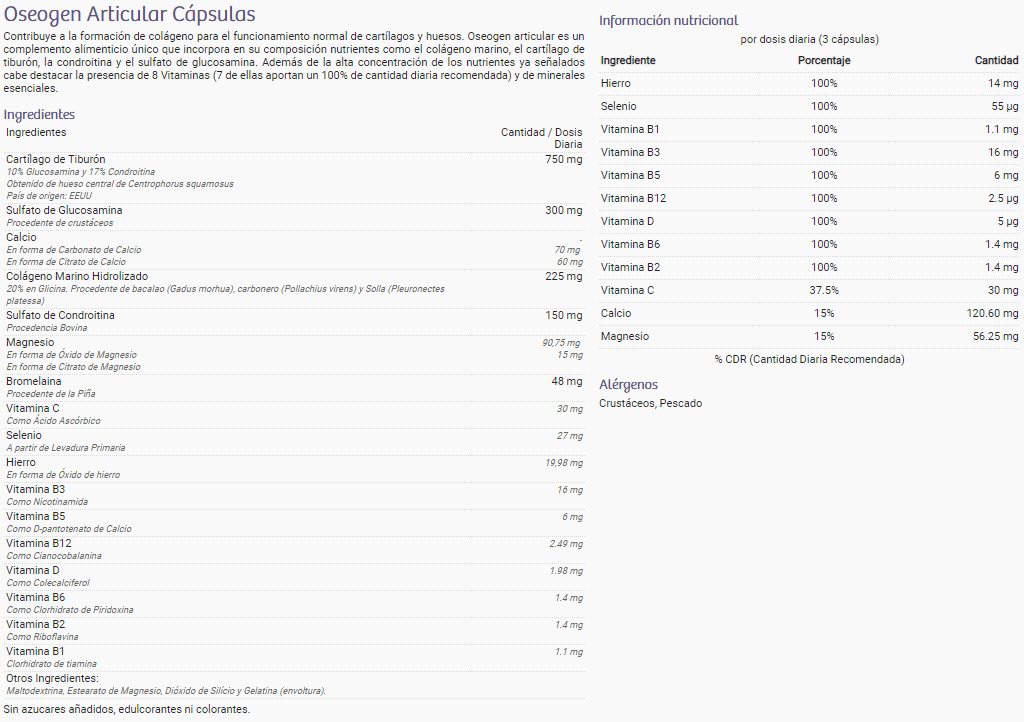Image resolution: width=1024 pixels, height=722 pixels.
Task: Select 'Cartílago de Tiburón' ingredient name
Action: (56, 159)
